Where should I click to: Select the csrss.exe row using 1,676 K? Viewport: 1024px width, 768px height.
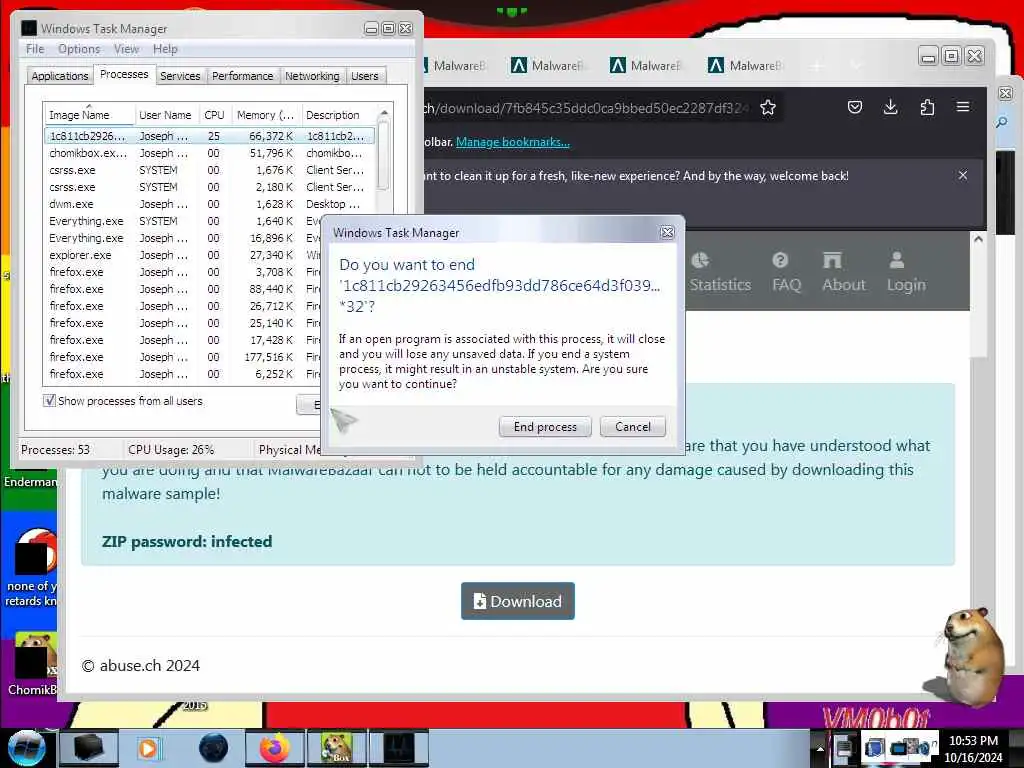tap(209, 170)
